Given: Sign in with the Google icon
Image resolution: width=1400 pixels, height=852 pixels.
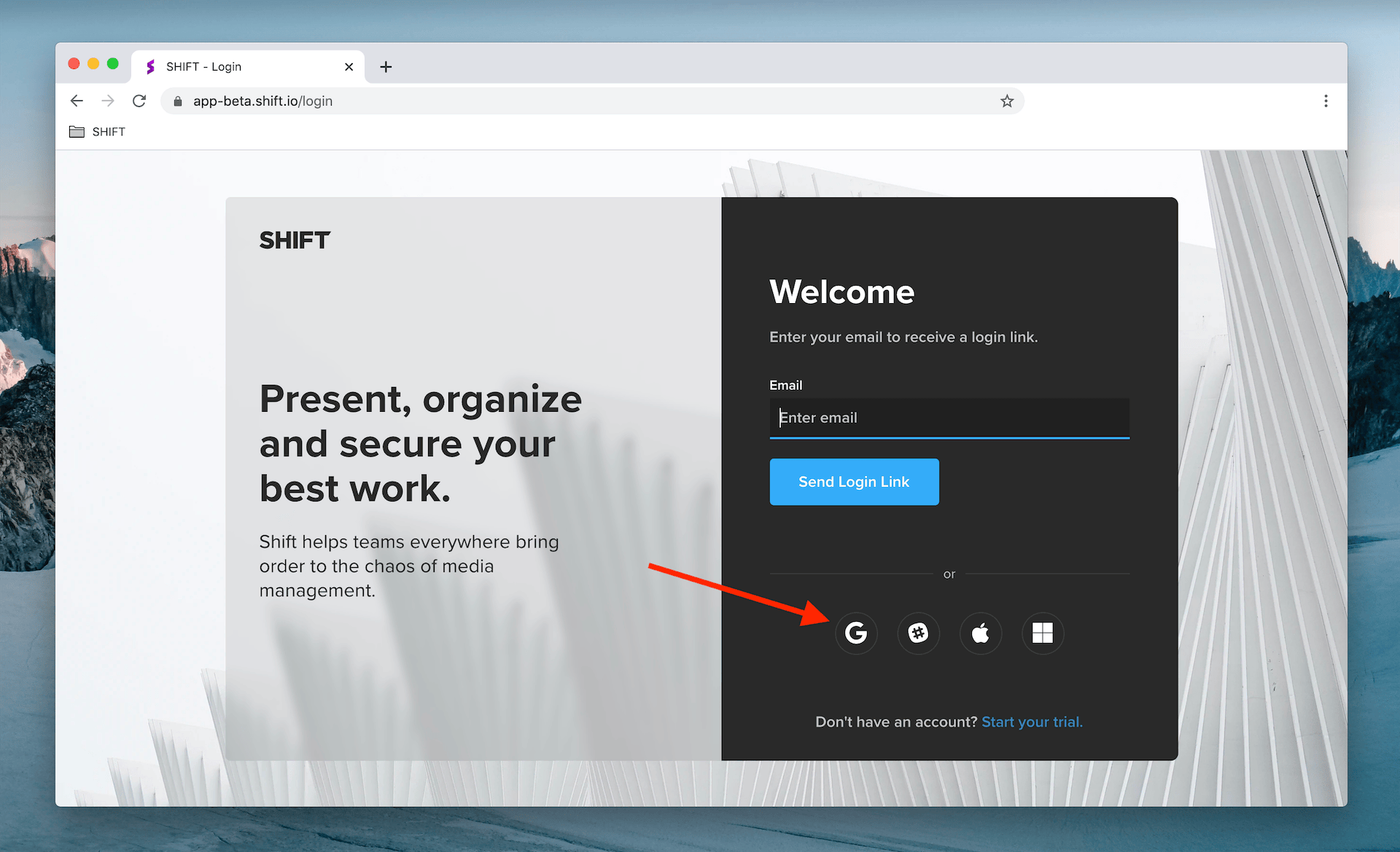Looking at the screenshot, I should click(x=856, y=633).
